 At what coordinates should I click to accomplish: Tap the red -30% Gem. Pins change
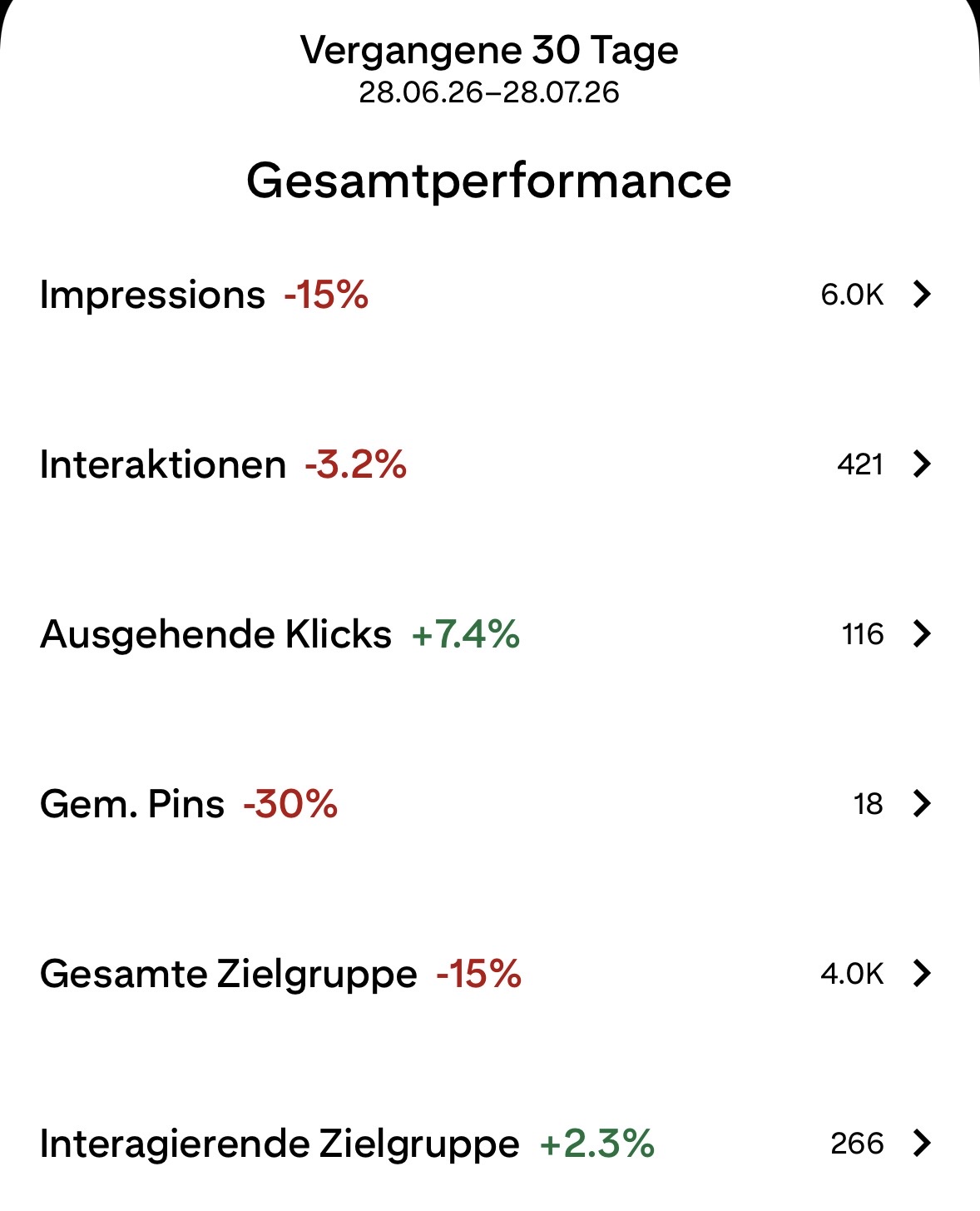tap(290, 804)
